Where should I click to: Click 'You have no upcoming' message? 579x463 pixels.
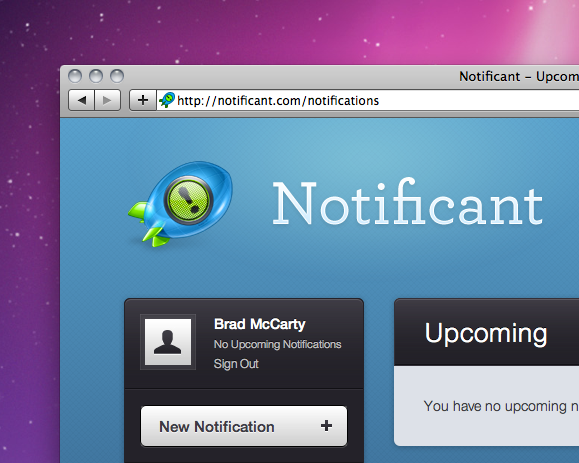(x=501, y=406)
